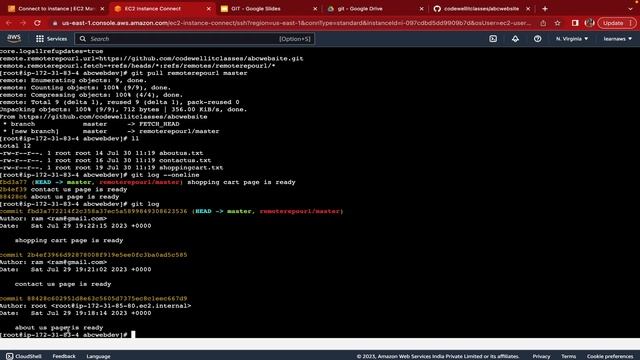Click '[new branch]' line in pull output
This screenshot has width=640, height=360.
click(111, 131)
